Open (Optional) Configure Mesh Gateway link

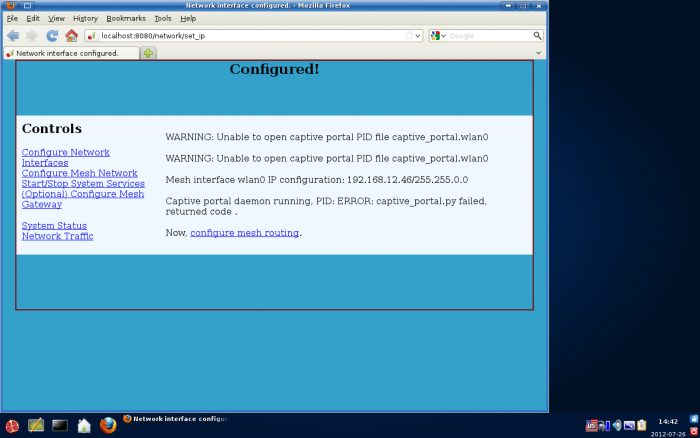[x=83, y=199]
